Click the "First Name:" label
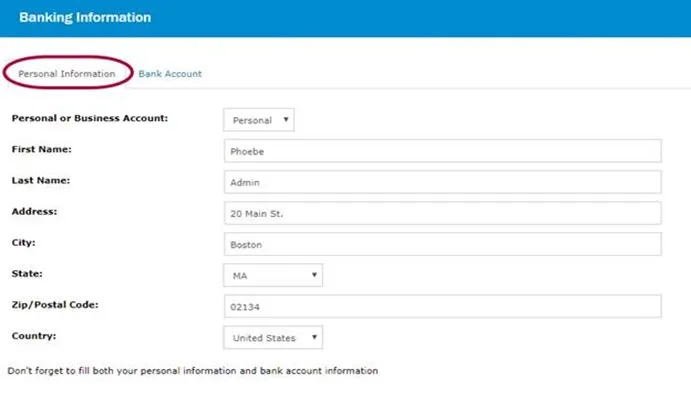 pyautogui.click(x=41, y=149)
